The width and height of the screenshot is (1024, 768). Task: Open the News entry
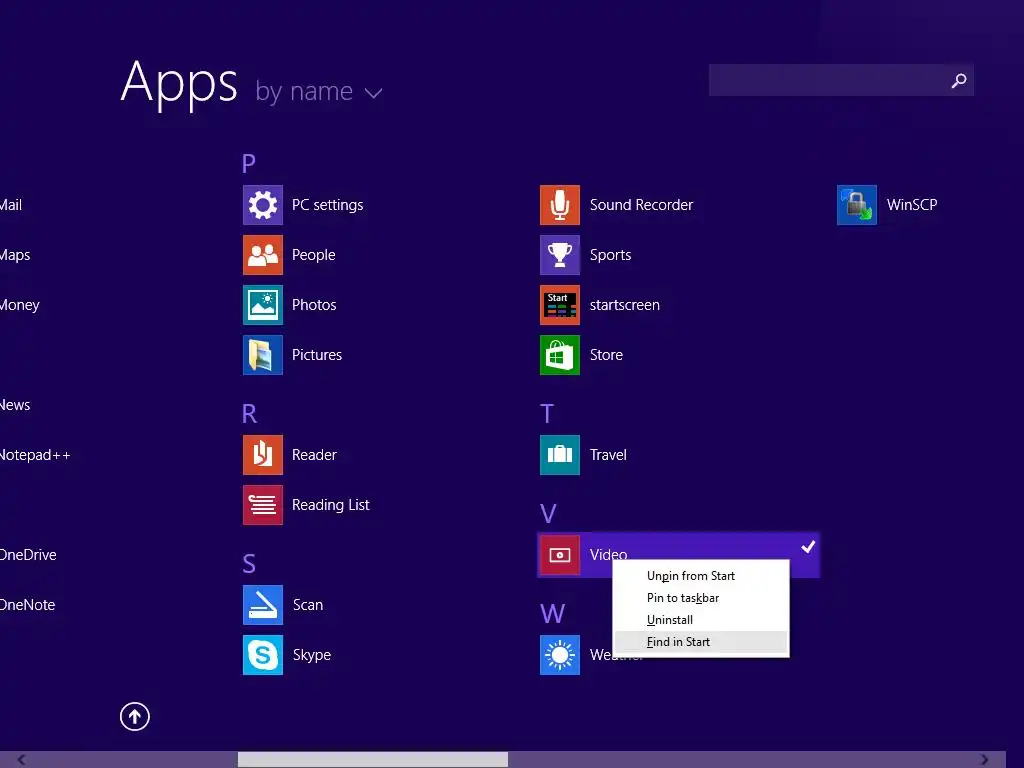tap(15, 405)
